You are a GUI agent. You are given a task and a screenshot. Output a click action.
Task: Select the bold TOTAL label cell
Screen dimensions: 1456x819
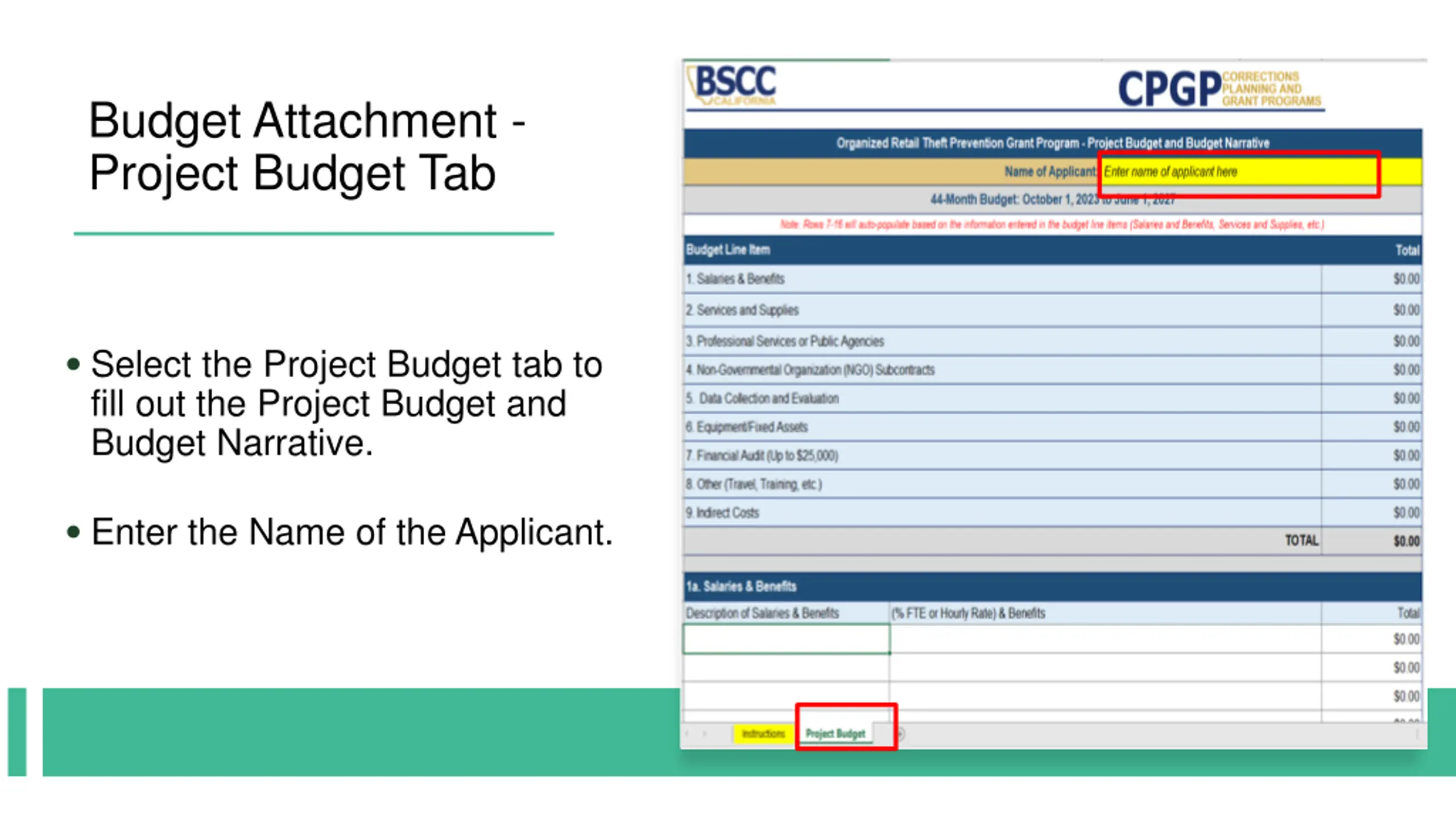(1002, 541)
